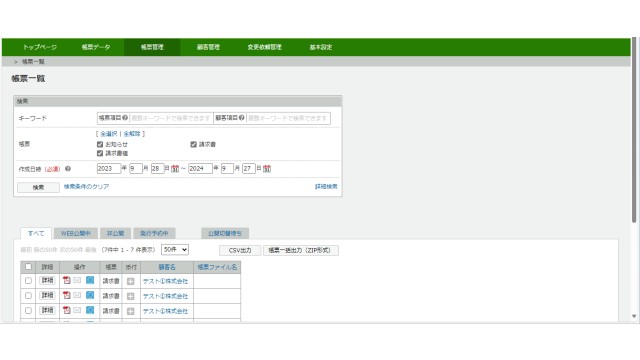640x360 pixels.
Task: Open 顧客管理 menu item
Action: [208, 47]
